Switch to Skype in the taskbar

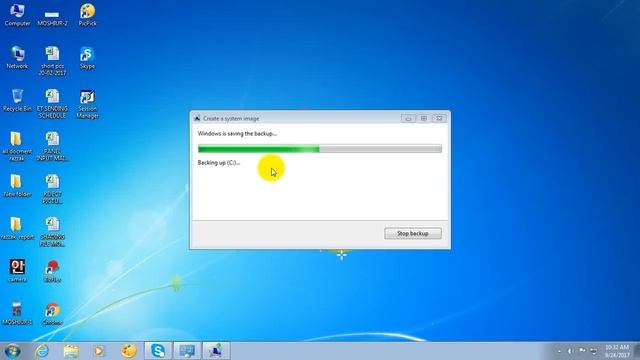158,351
